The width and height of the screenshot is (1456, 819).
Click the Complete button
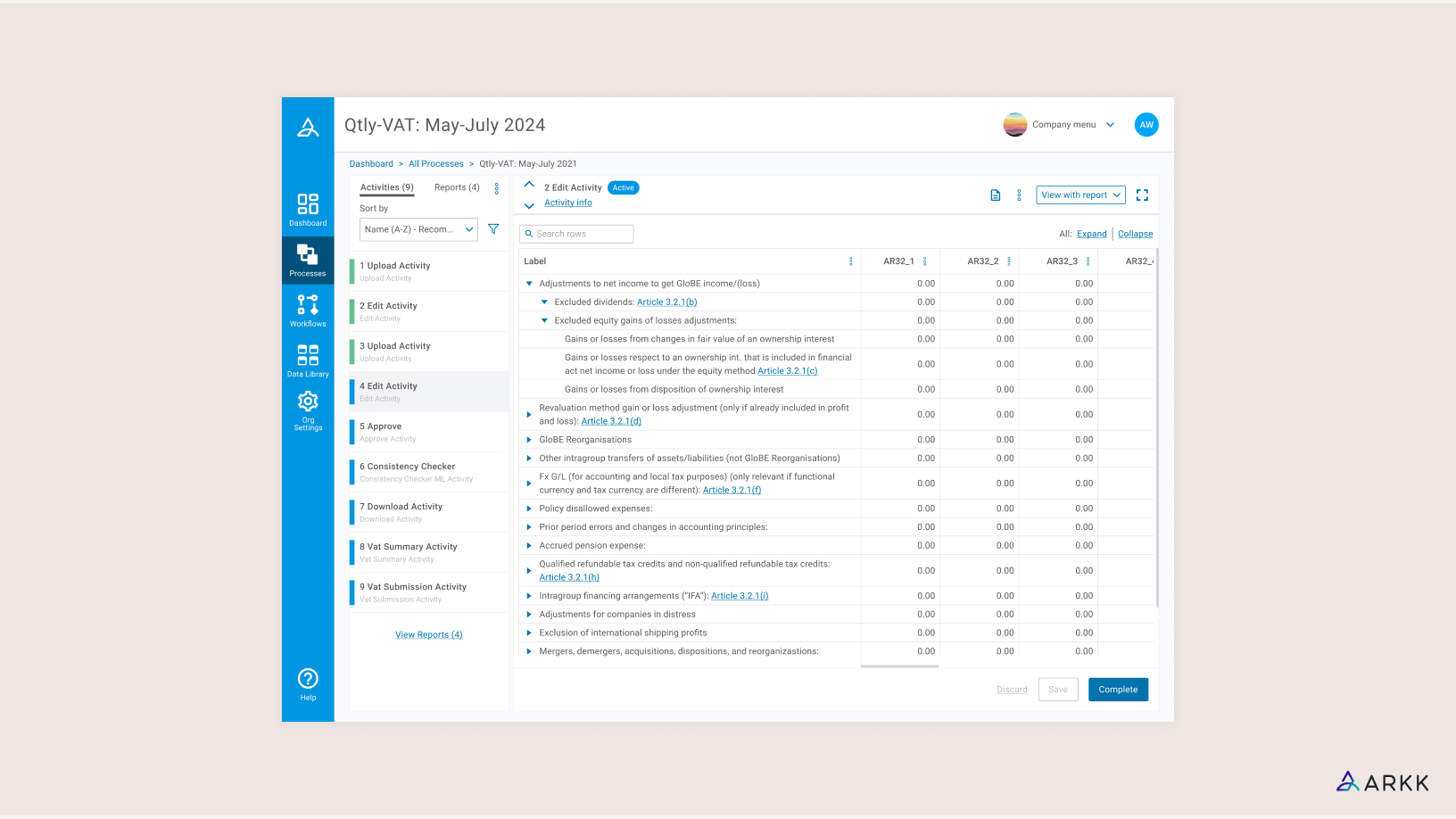click(1118, 690)
